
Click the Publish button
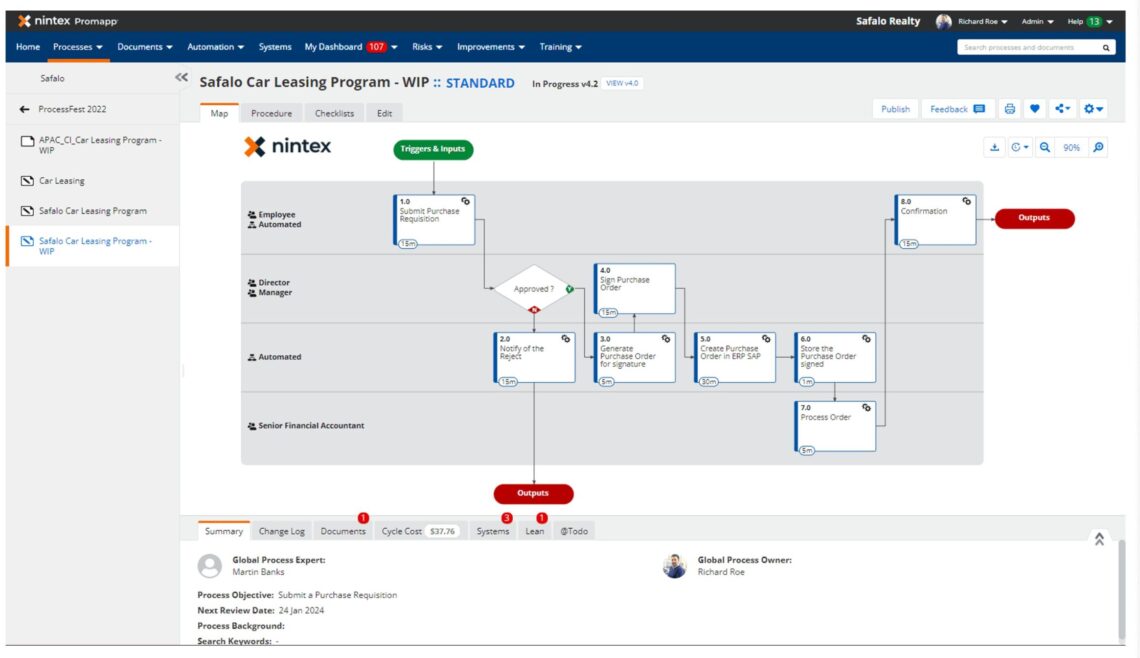pyautogui.click(x=895, y=109)
